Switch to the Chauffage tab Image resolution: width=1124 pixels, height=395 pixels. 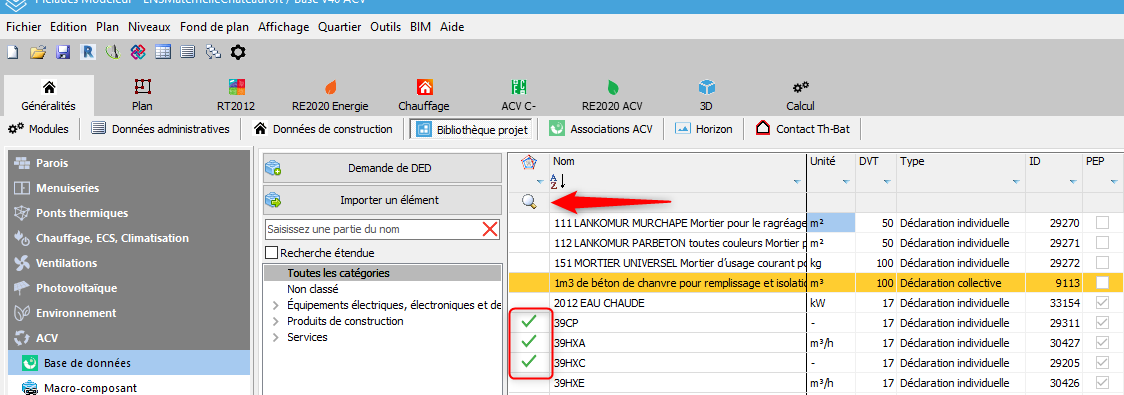coord(424,95)
